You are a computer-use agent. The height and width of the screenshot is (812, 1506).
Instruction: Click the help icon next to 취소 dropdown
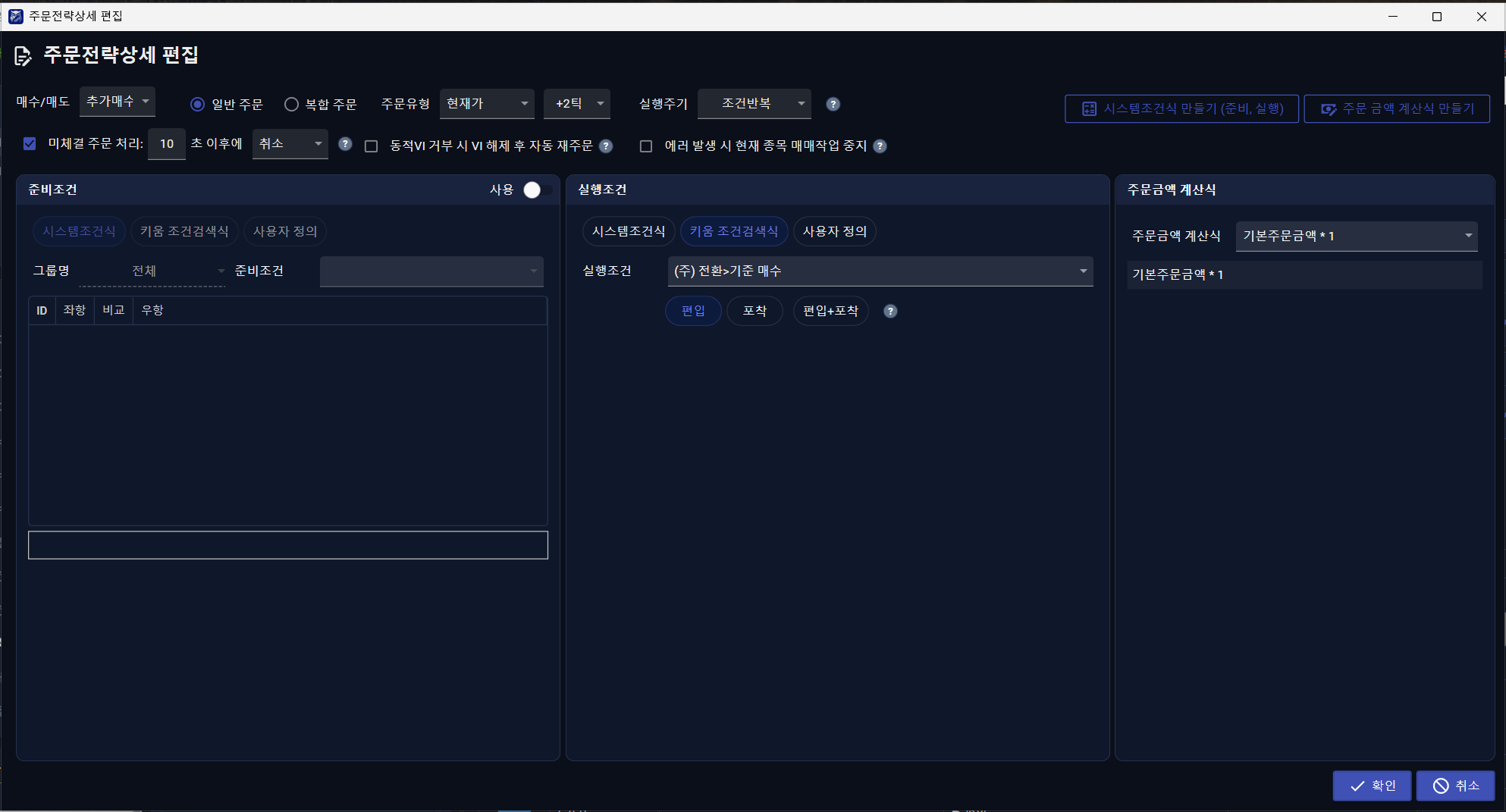point(345,144)
